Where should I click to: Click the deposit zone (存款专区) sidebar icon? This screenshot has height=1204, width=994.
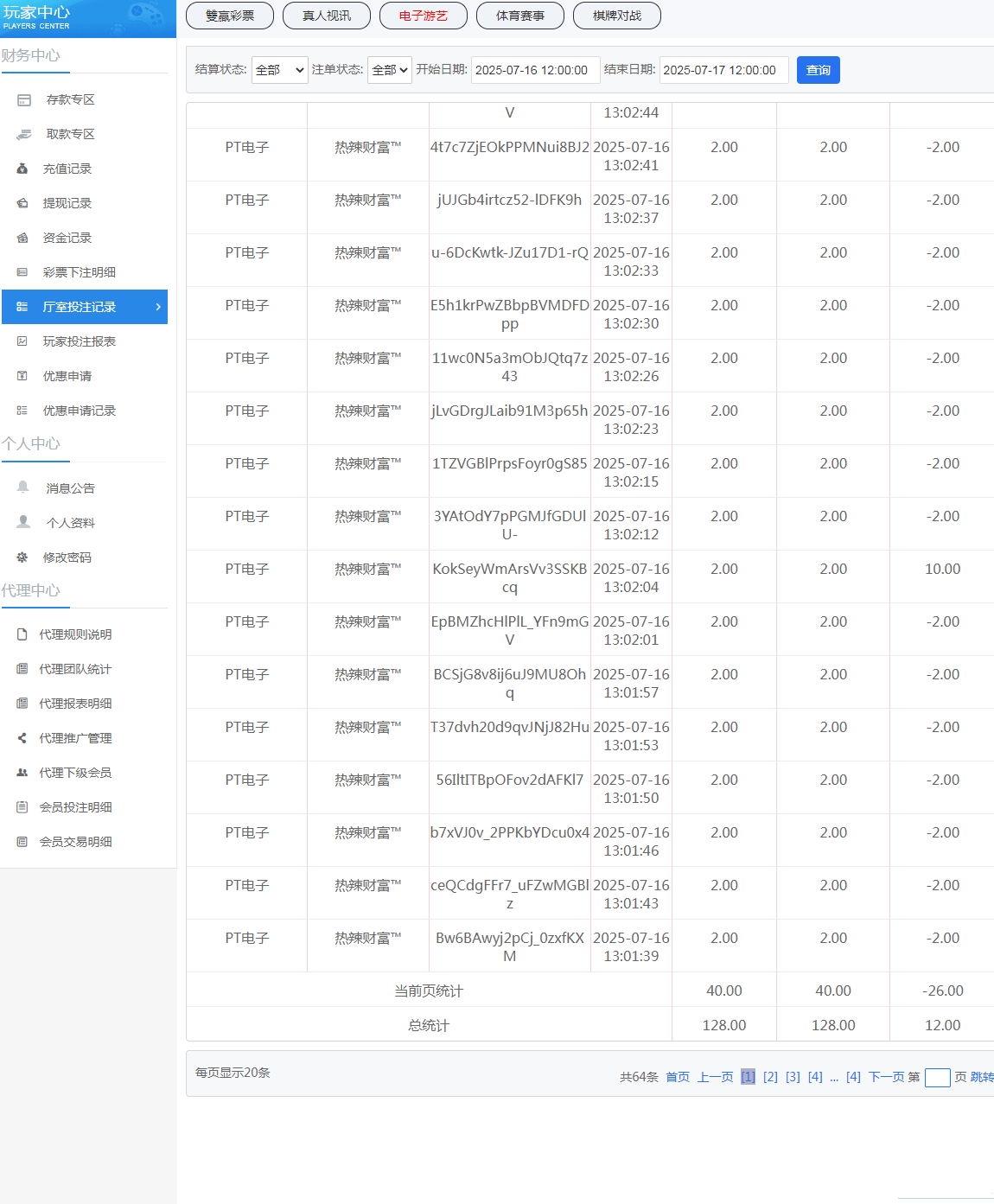click(24, 100)
